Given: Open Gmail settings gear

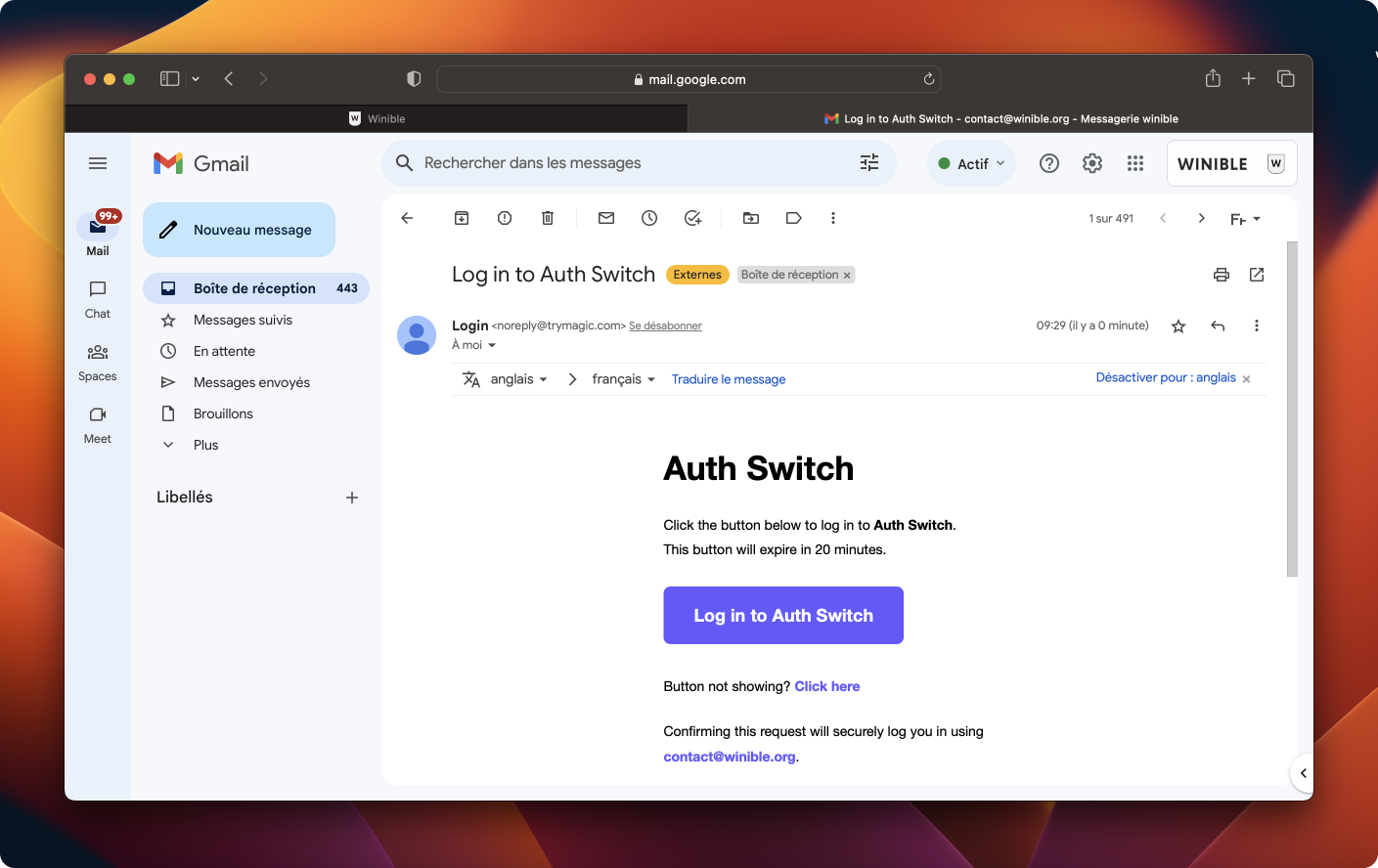Looking at the screenshot, I should click(1092, 163).
